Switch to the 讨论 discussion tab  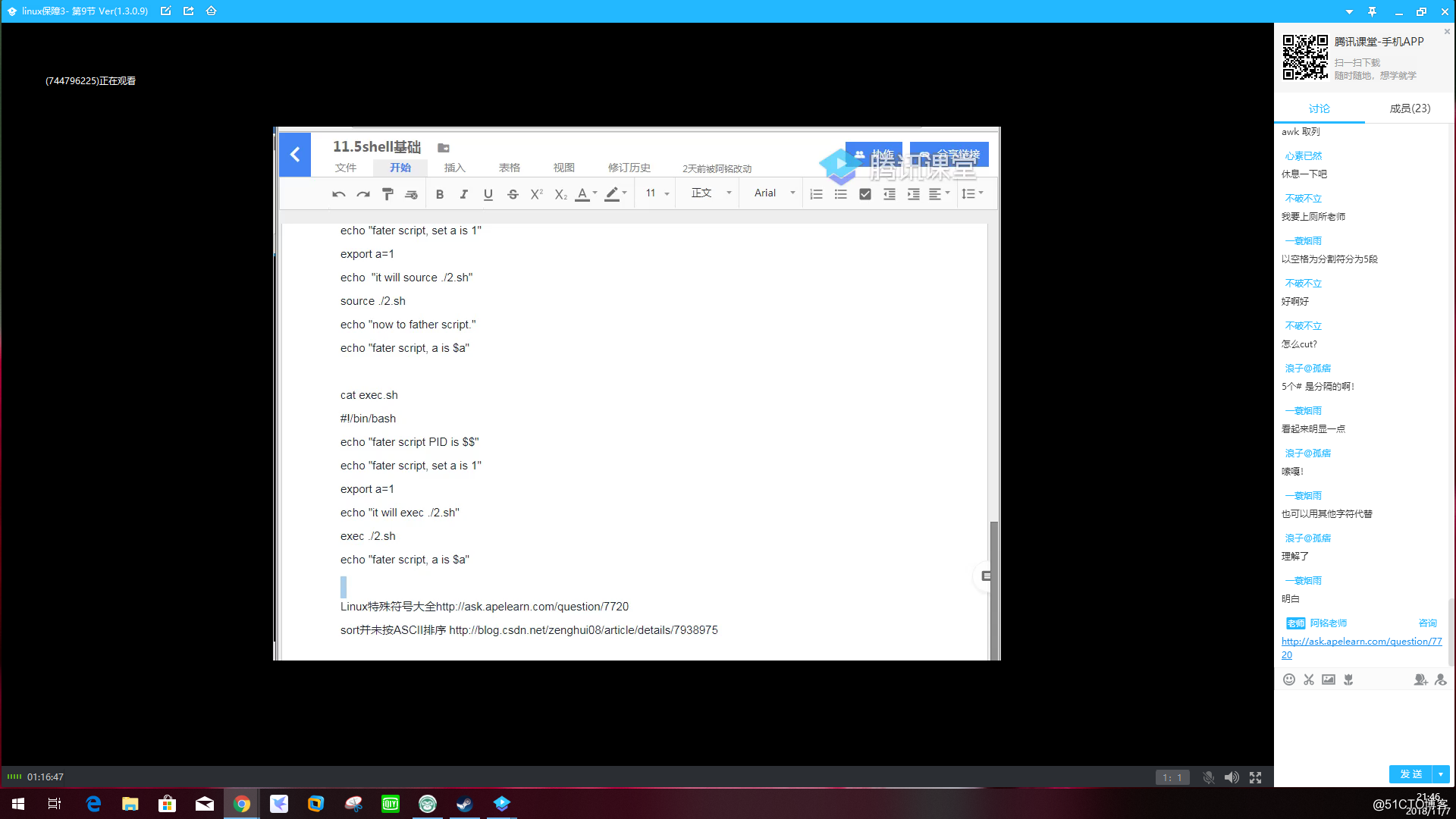click(1319, 108)
